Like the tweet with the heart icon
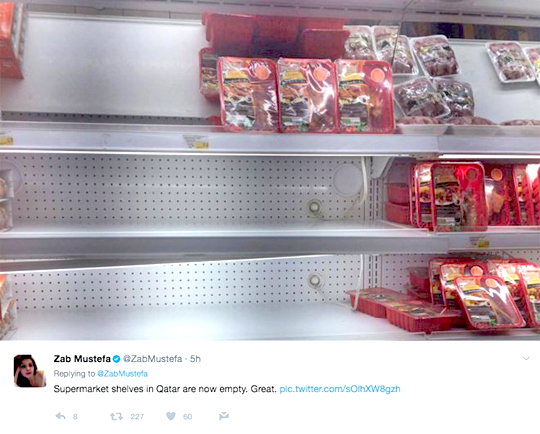540x434 pixels. pyautogui.click(x=171, y=416)
